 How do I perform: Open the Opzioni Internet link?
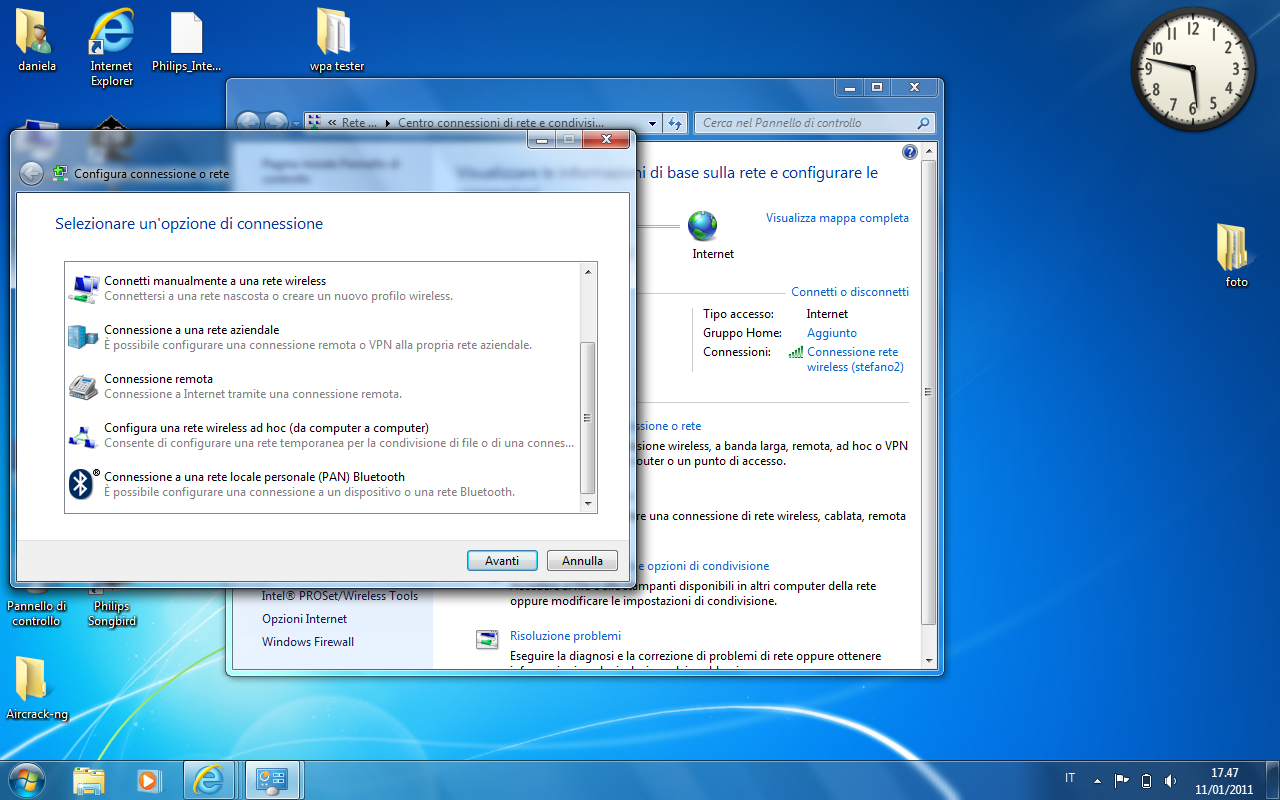click(x=305, y=619)
